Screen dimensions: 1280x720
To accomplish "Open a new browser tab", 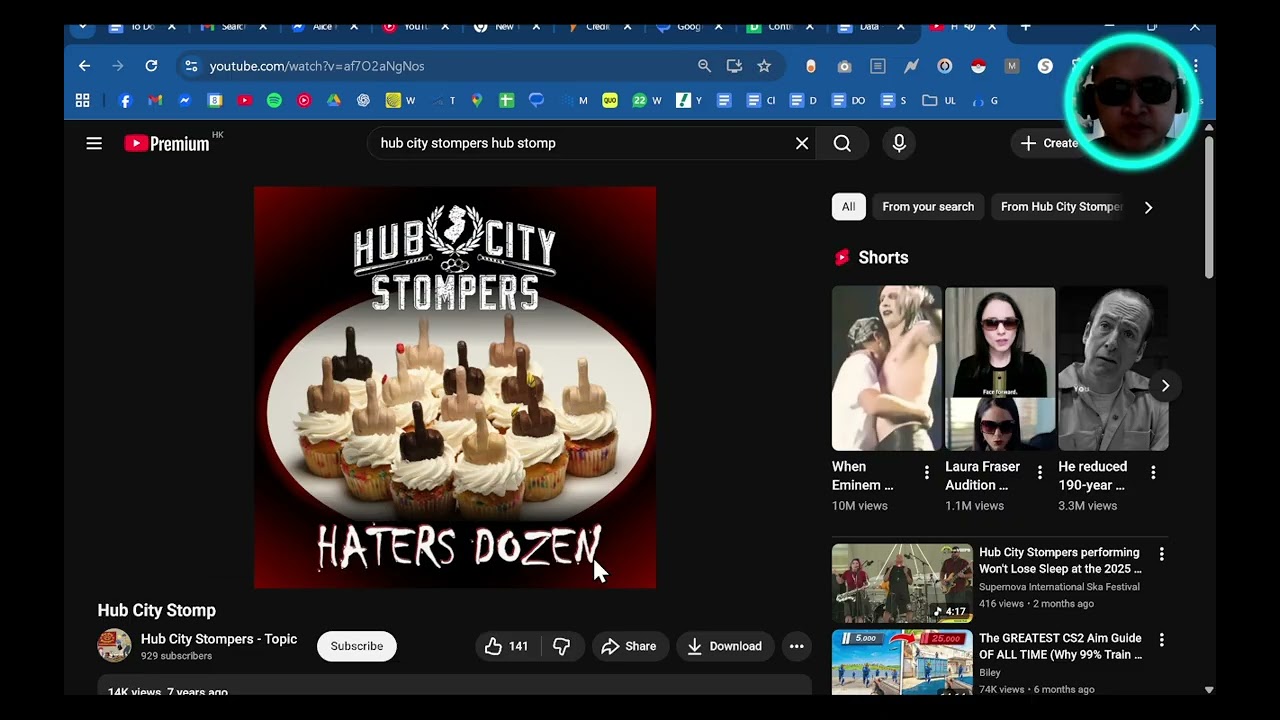I will (1025, 27).
